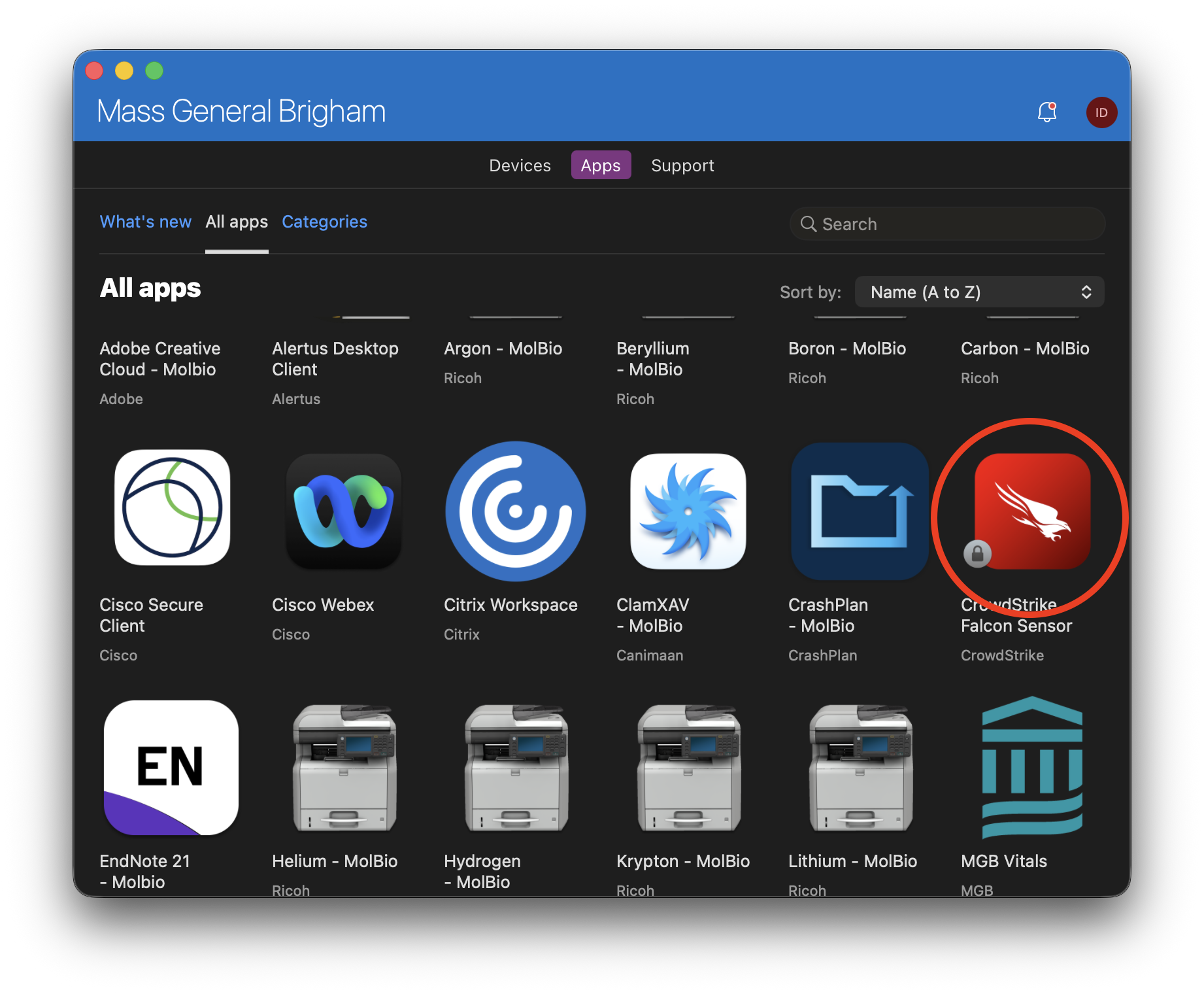The image size is (1204, 994).
Task: Open the EndNote 21 app icon
Action: coord(171,768)
